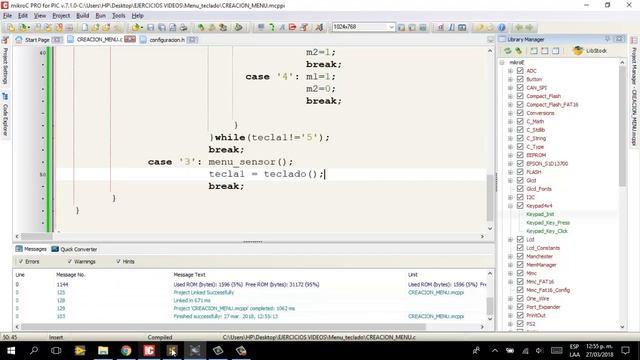This screenshot has height=360, width=640.
Task: Open Task View on the taskbar
Action: pyautogui.click(x=56, y=350)
